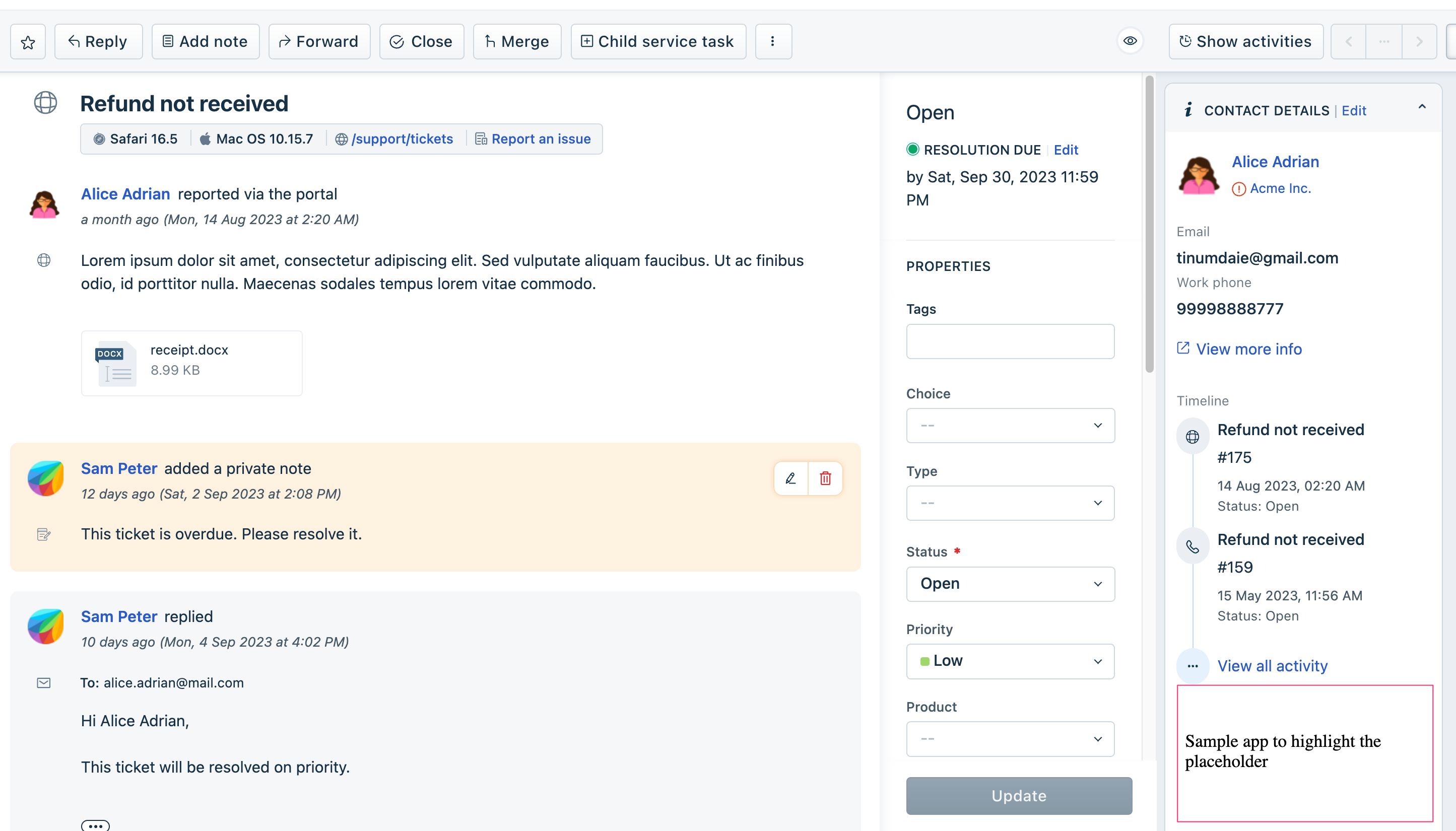Click the delete trash icon on private note

(x=825, y=478)
